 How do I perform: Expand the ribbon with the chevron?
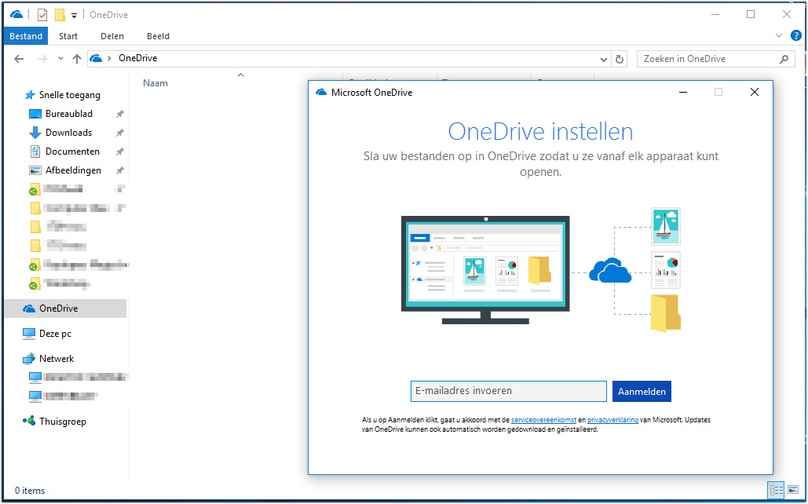coord(779,36)
